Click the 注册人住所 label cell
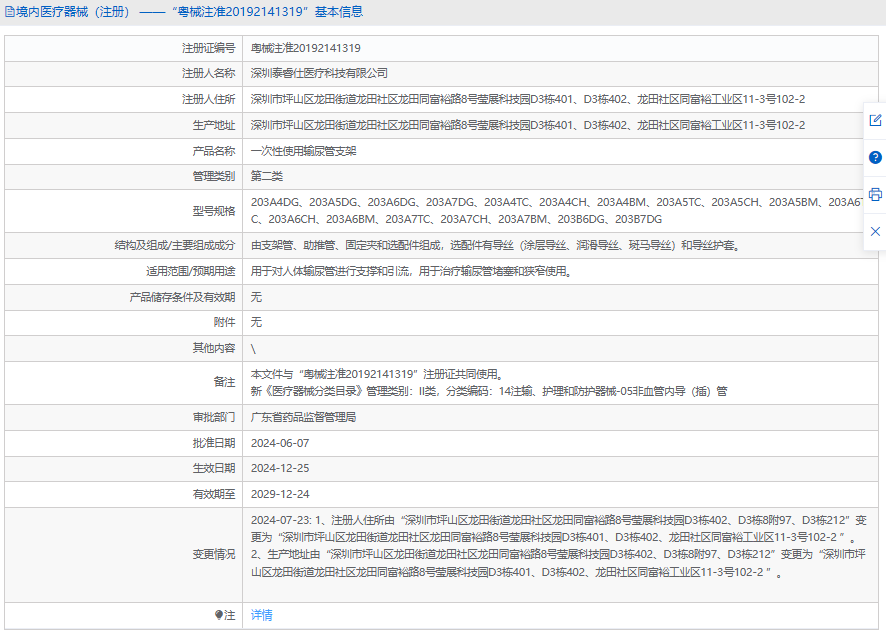Image resolution: width=886 pixels, height=634 pixels. click(124, 99)
